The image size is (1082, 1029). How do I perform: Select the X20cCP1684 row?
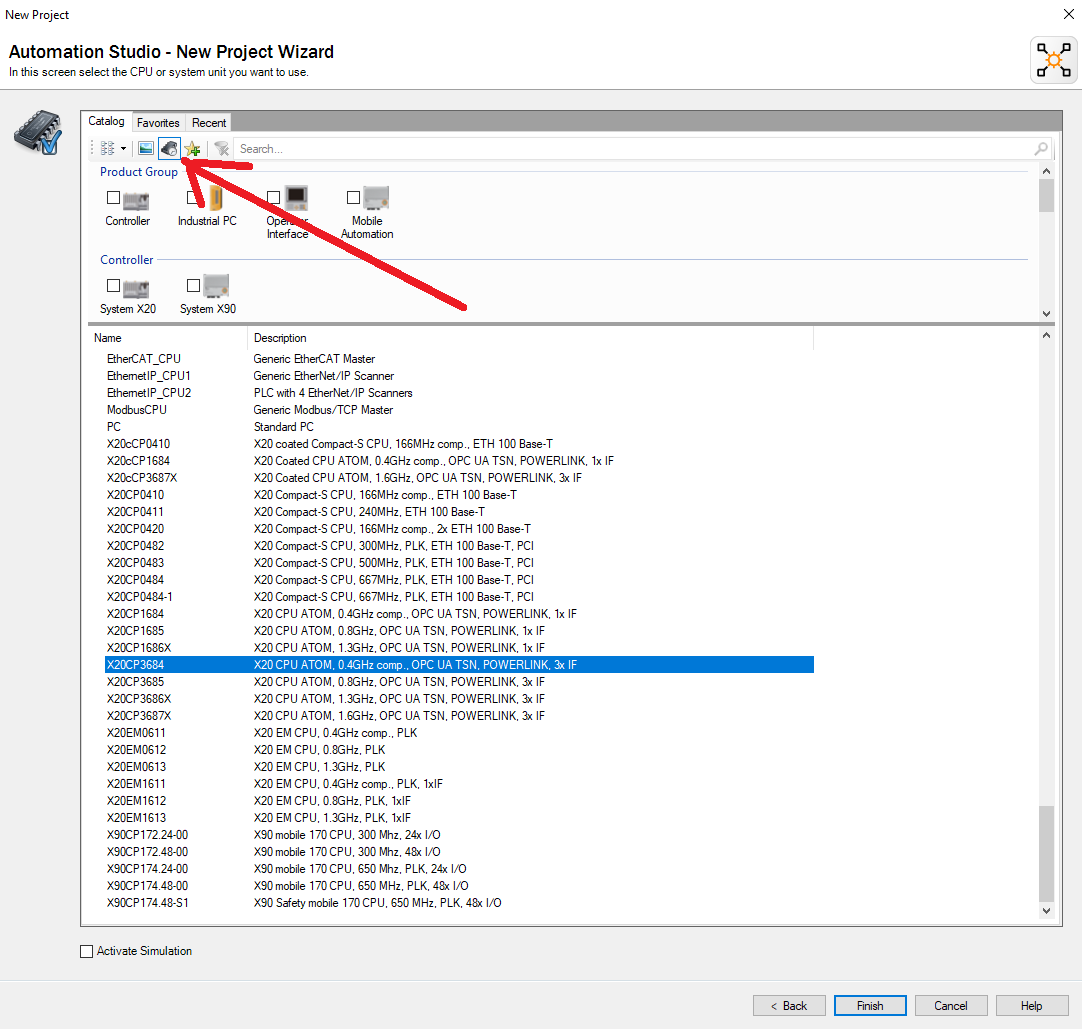click(x=460, y=460)
